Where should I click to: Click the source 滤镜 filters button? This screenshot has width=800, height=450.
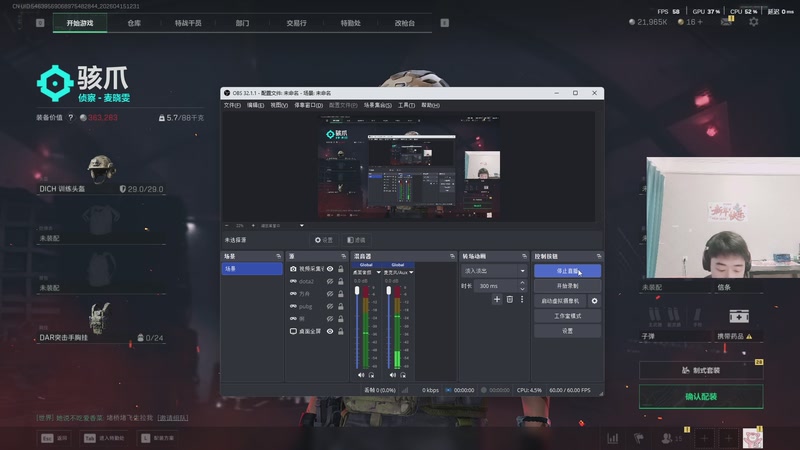[356, 240]
